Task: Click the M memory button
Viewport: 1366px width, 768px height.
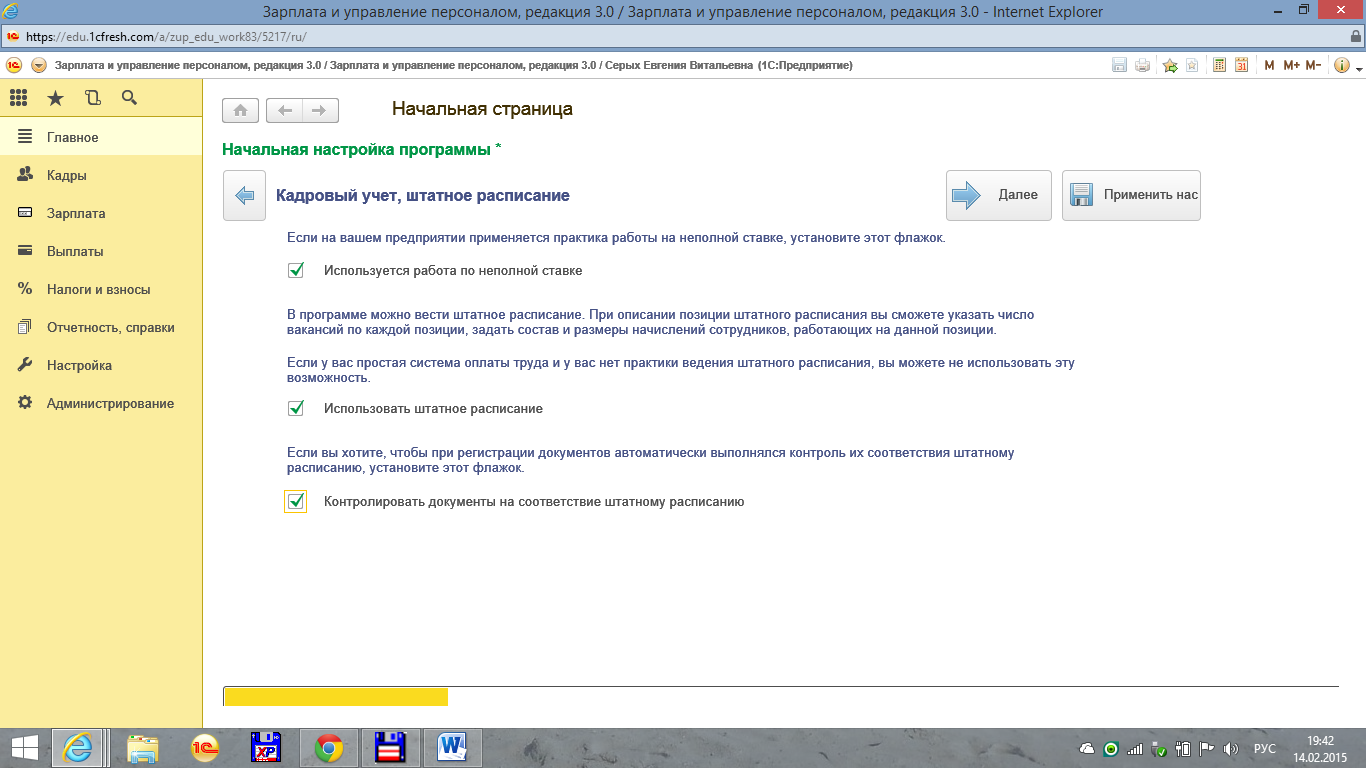Action: pyautogui.click(x=1269, y=65)
